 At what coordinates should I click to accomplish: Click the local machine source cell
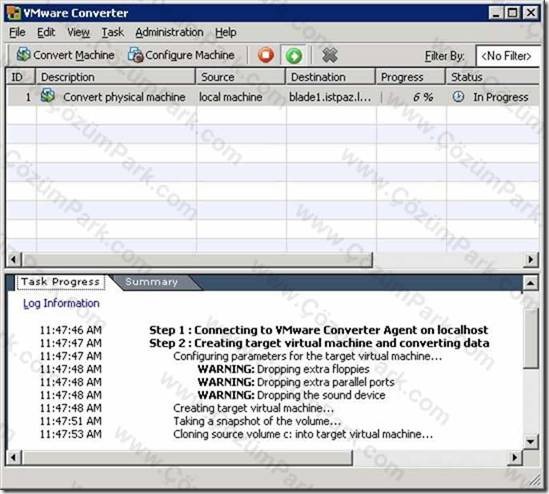(x=230, y=97)
